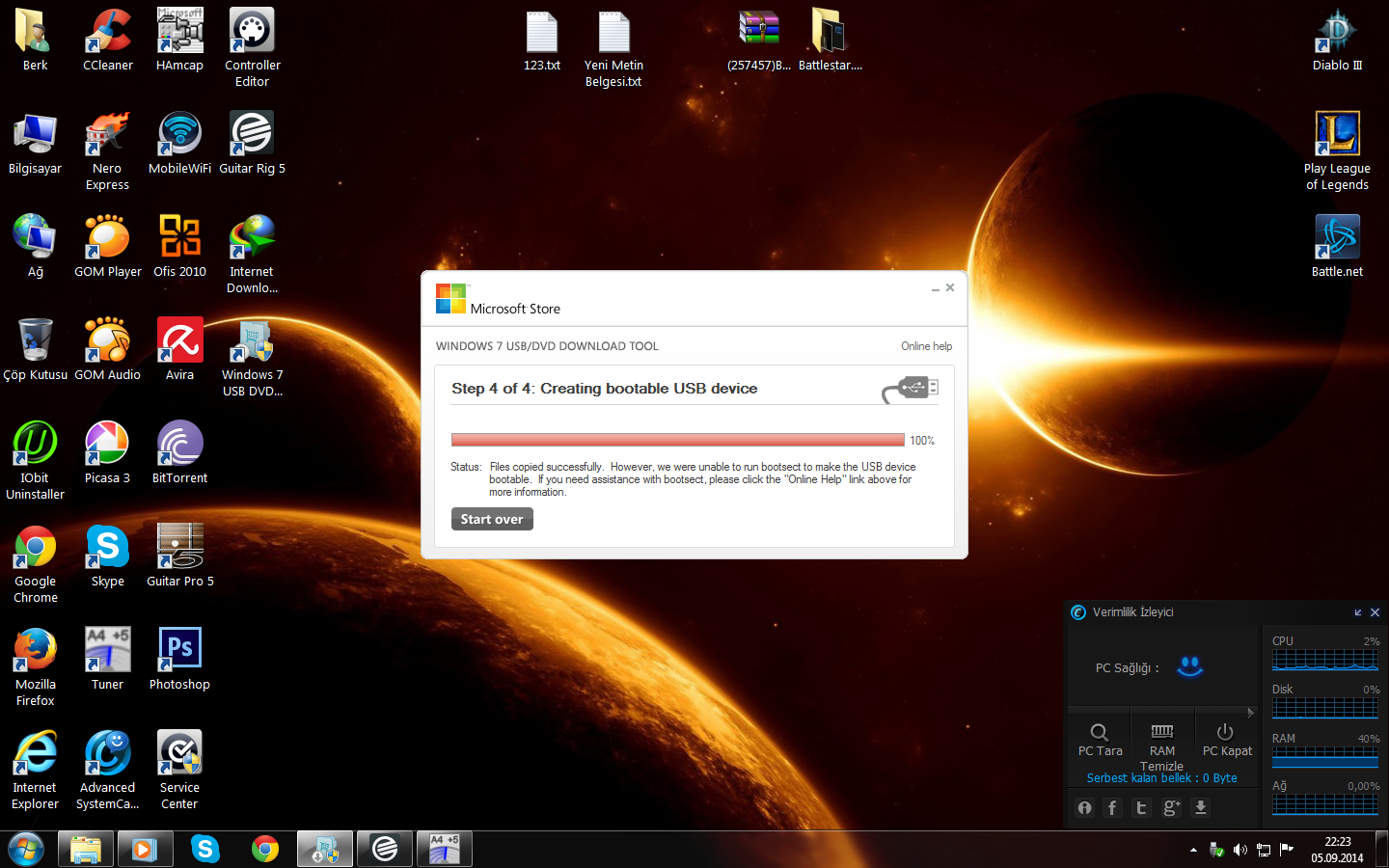The image size is (1389, 868).
Task: Open Internet Explorer desktop shortcut
Action: pos(35,771)
